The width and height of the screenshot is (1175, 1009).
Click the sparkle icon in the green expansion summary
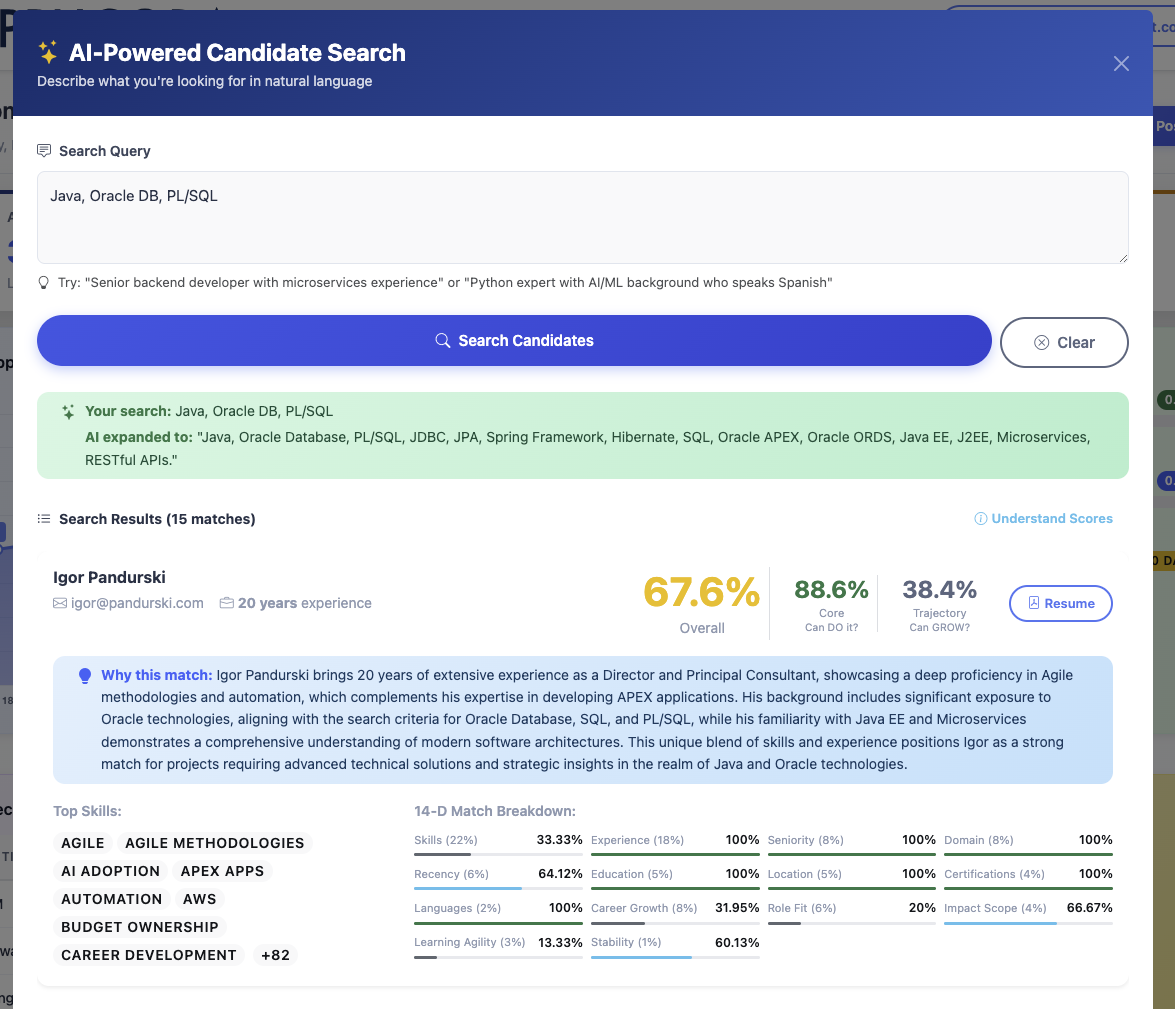[67, 412]
